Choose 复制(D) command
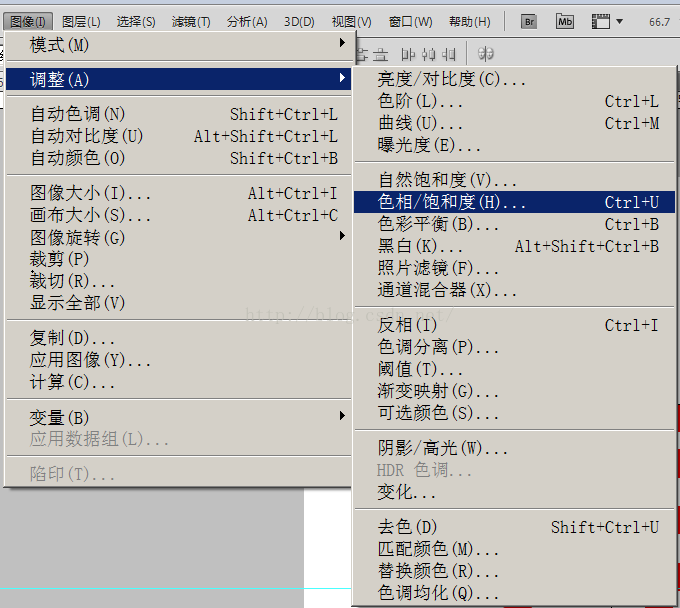The height and width of the screenshot is (608, 680). click(179, 338)
